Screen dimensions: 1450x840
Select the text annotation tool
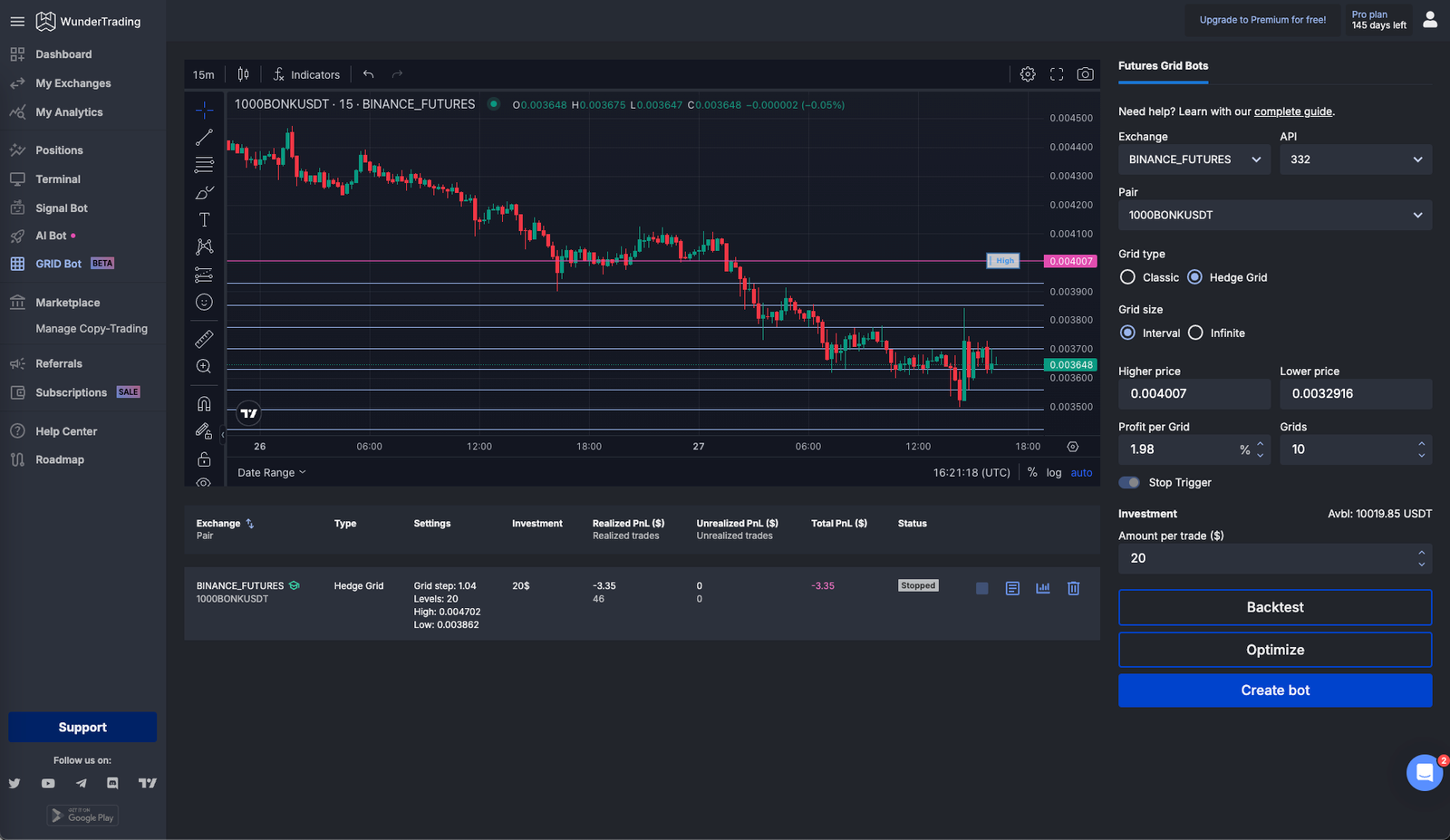(204, 220)
